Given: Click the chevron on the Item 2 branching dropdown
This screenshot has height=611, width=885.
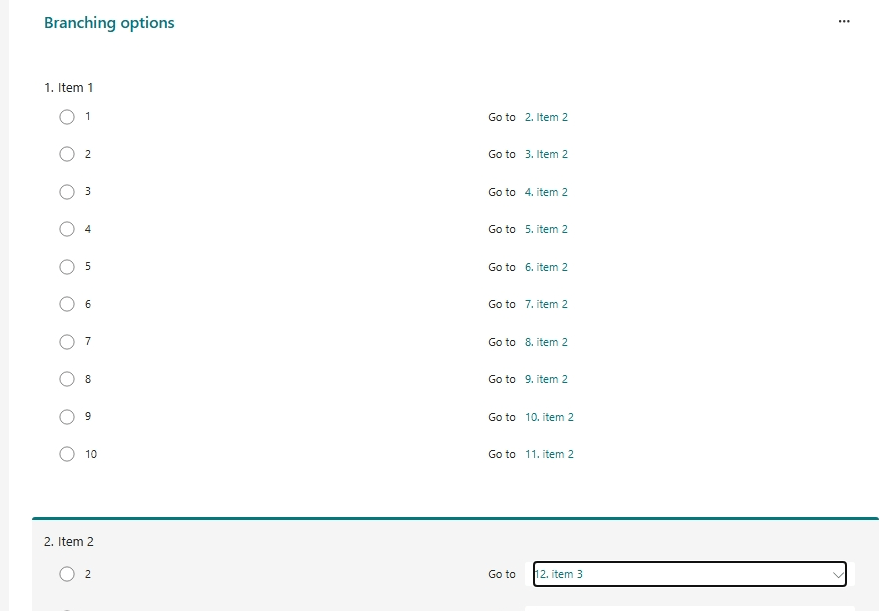Looking at the screenshot, I should pos(838,573).
